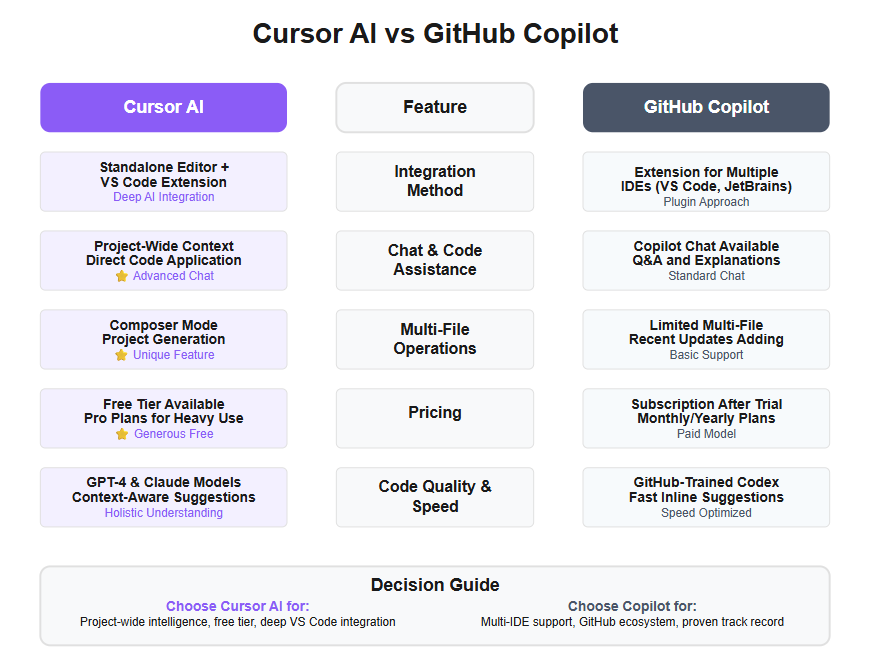Select the purple Cursor AI header

coord(164,107)
